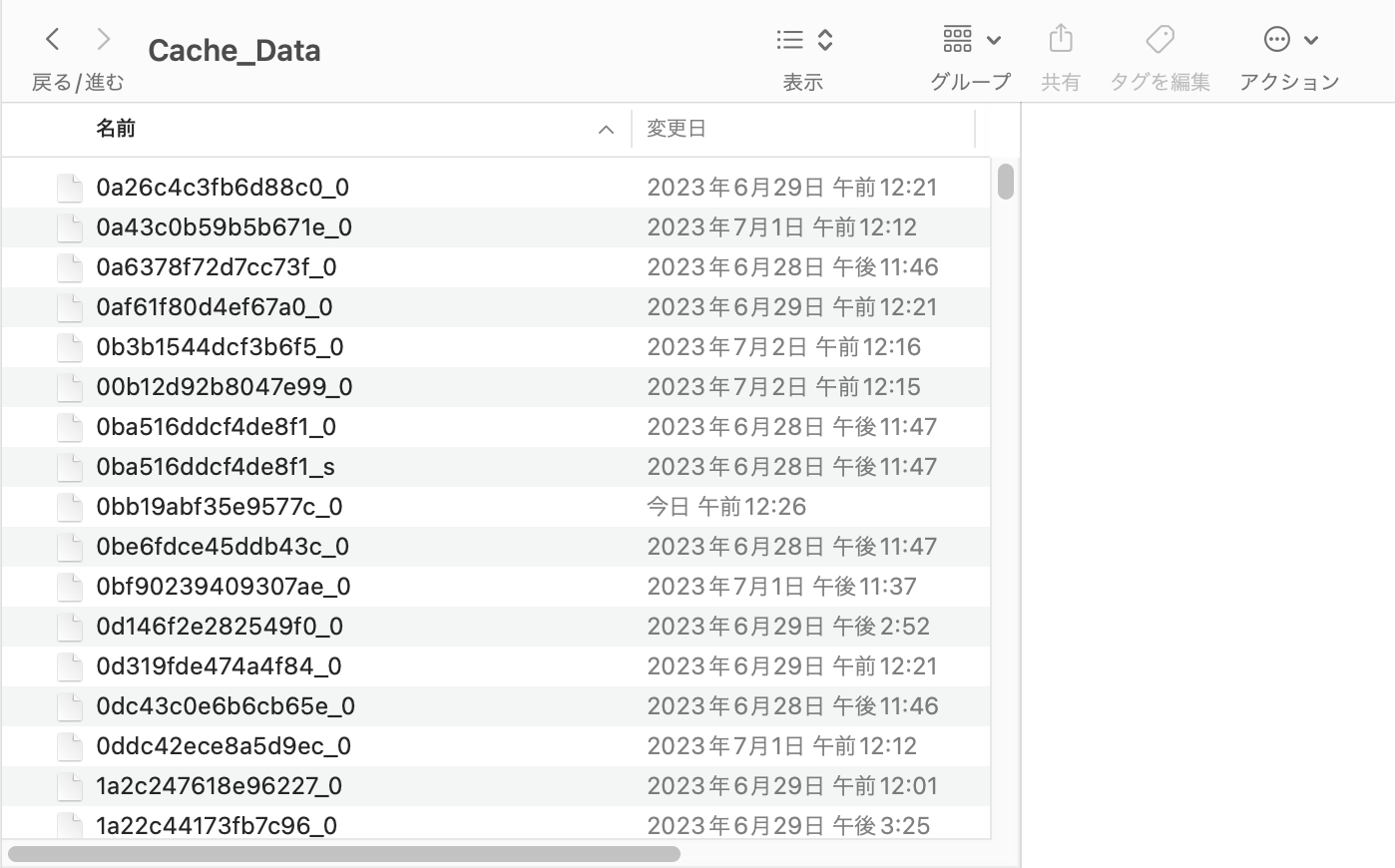Select file icon for 0a26c4c3fb6d88c0_0

click(69, 188)
